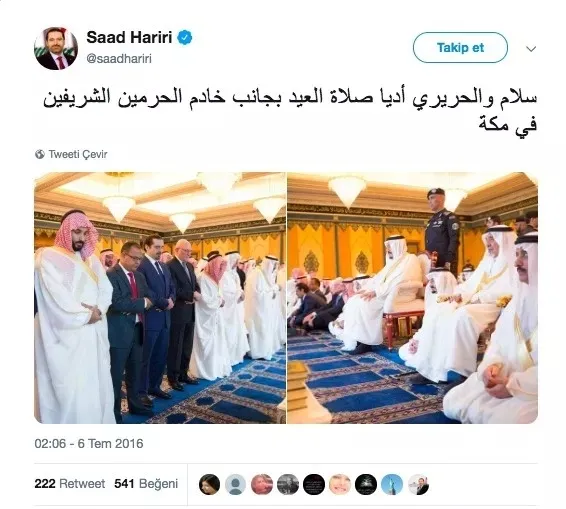This screenshot has width=566, height=509.
Task: Click the globe icon beside Tweeti Çevir
Action: click(x=40, y=155)
